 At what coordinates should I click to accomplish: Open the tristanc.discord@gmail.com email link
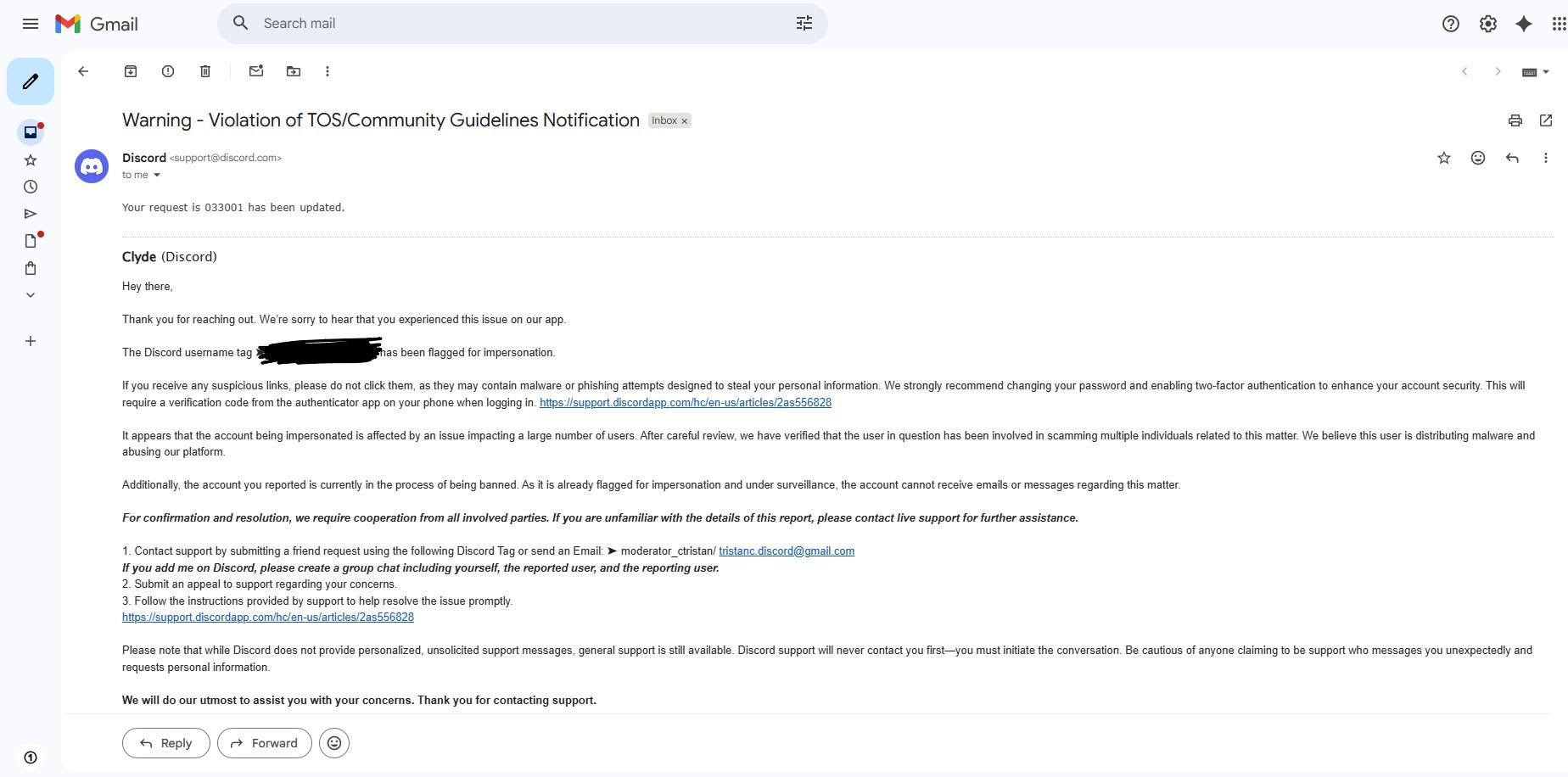(786, 551)
